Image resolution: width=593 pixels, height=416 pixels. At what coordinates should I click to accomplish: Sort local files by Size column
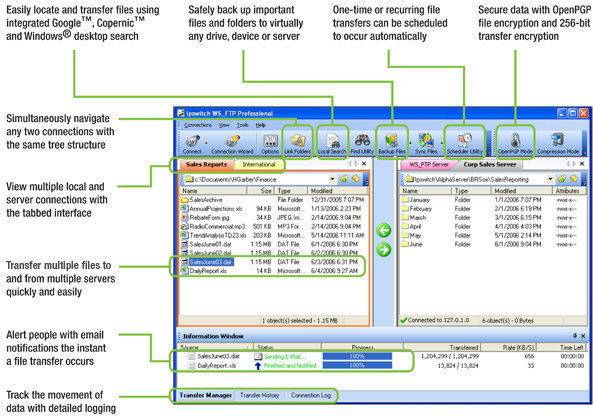(261, 191)
